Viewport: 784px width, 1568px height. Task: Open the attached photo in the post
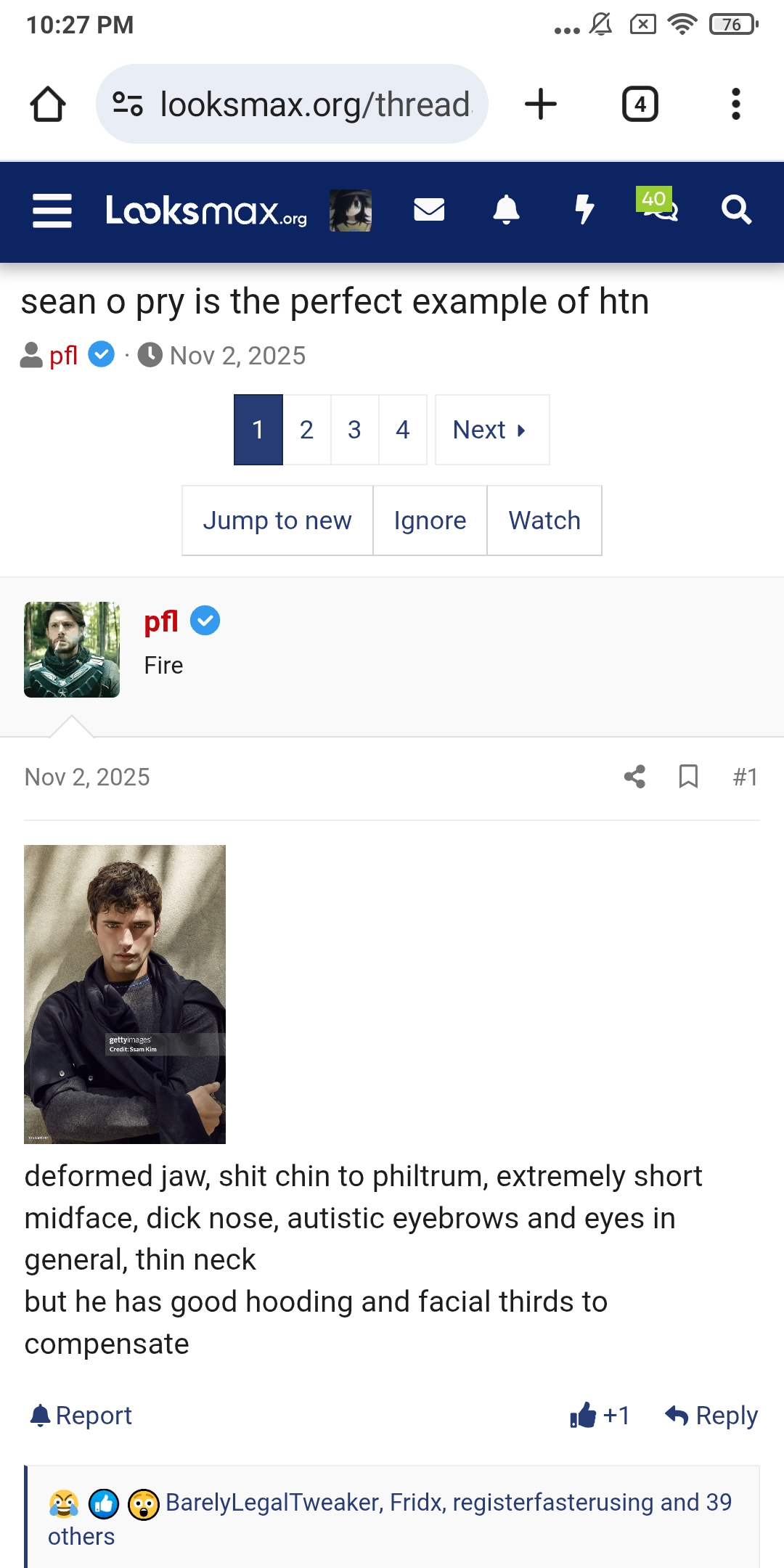(x=125, y=995)
